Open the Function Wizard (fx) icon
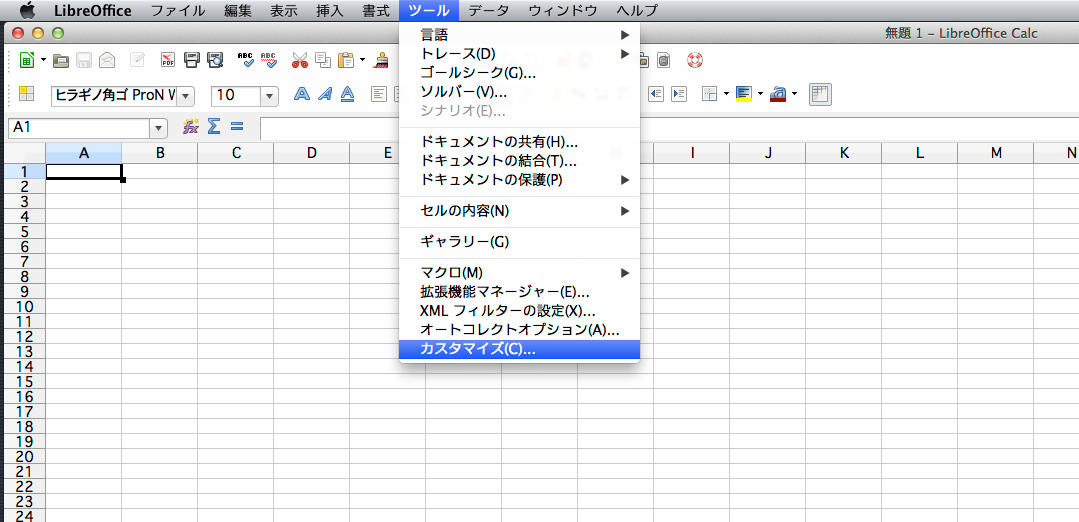The image size is (1079, 522). point(190,127)
